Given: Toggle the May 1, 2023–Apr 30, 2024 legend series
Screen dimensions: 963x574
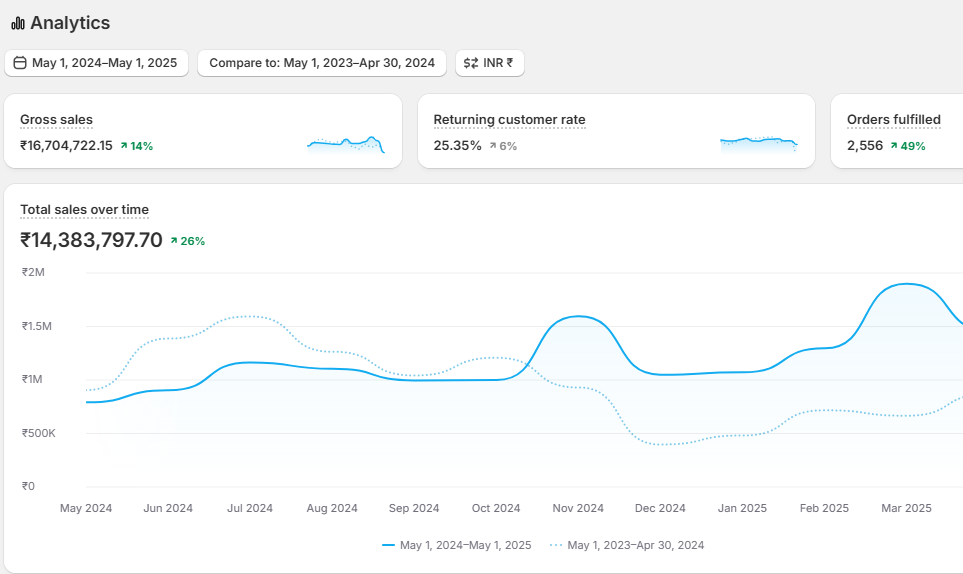Looking at the screenshot, I should click(627, 545).
